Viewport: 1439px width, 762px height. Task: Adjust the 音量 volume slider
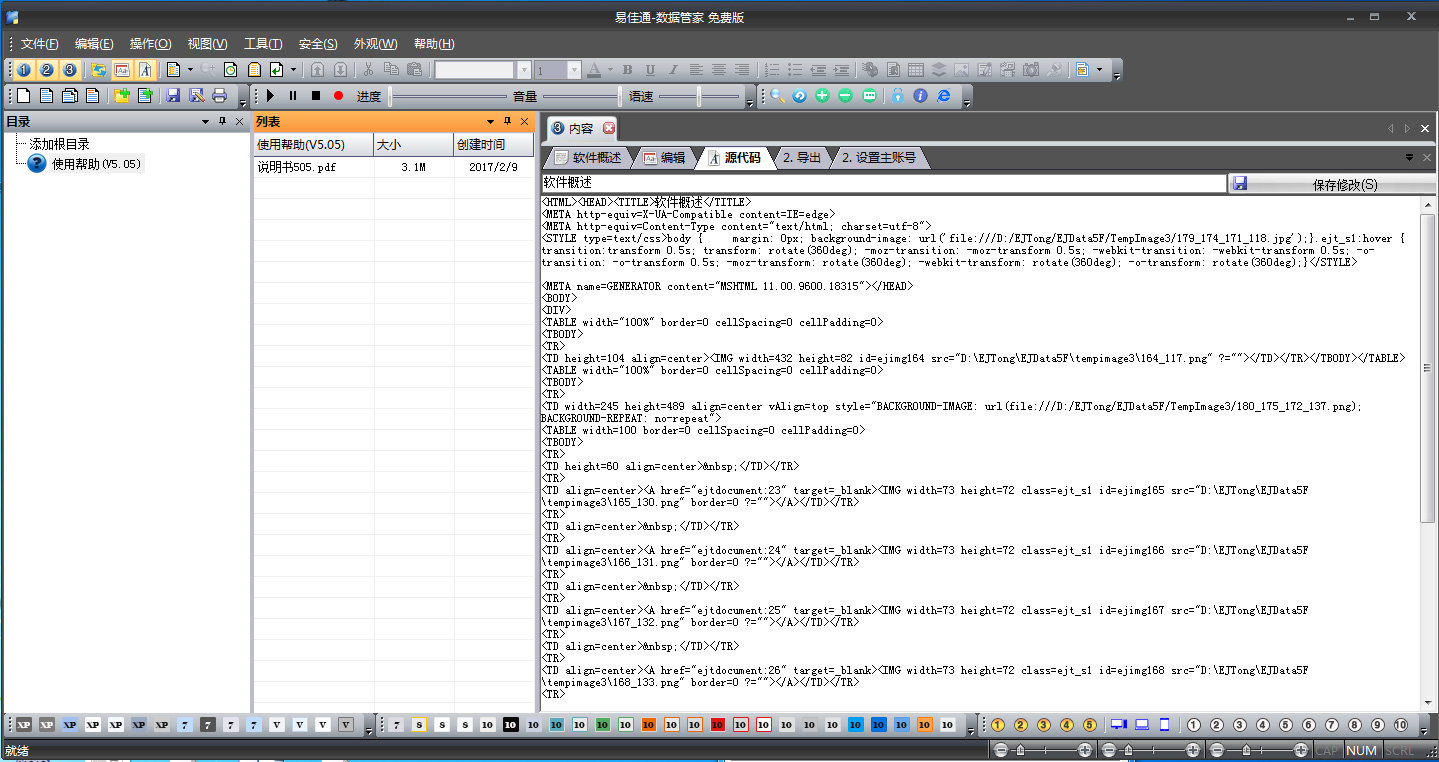(581, 96)
